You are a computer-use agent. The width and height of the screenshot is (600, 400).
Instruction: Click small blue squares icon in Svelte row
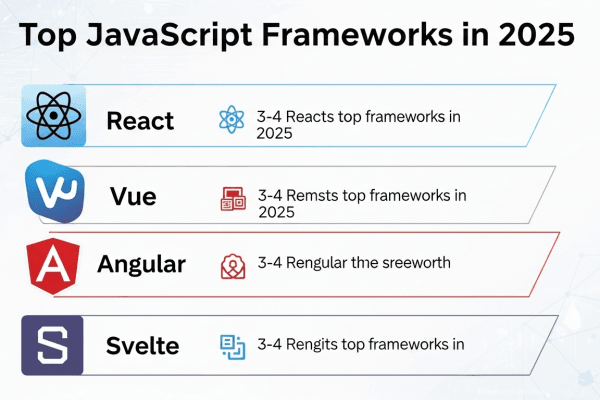click(x=232, y=346)
